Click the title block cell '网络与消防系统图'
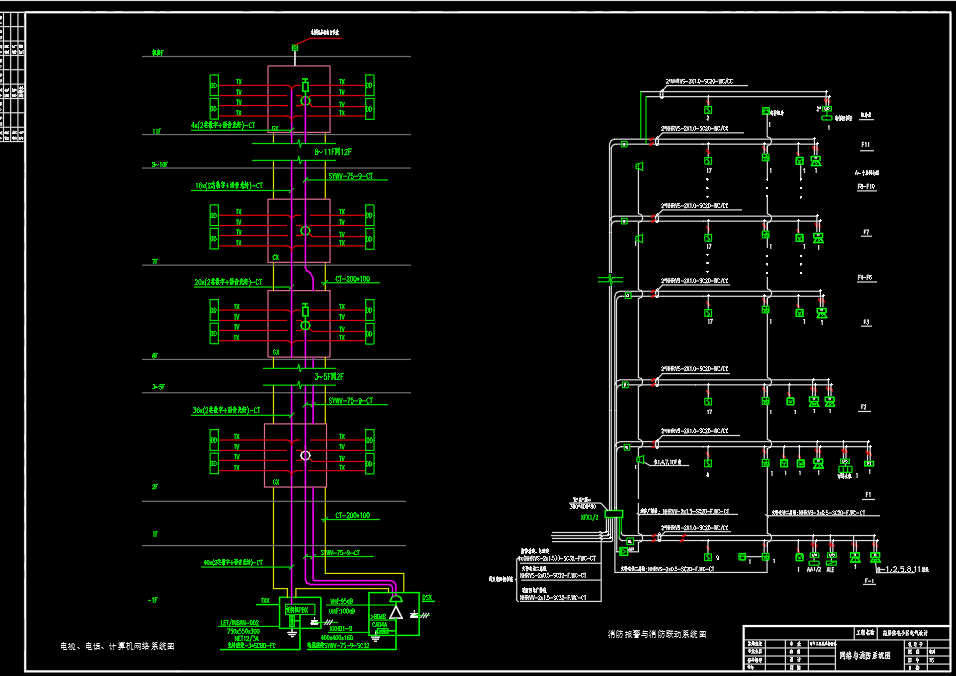Image resolution: width=956 pixels, height=676 pixels. pyautogui.click(x=865, y=655)
